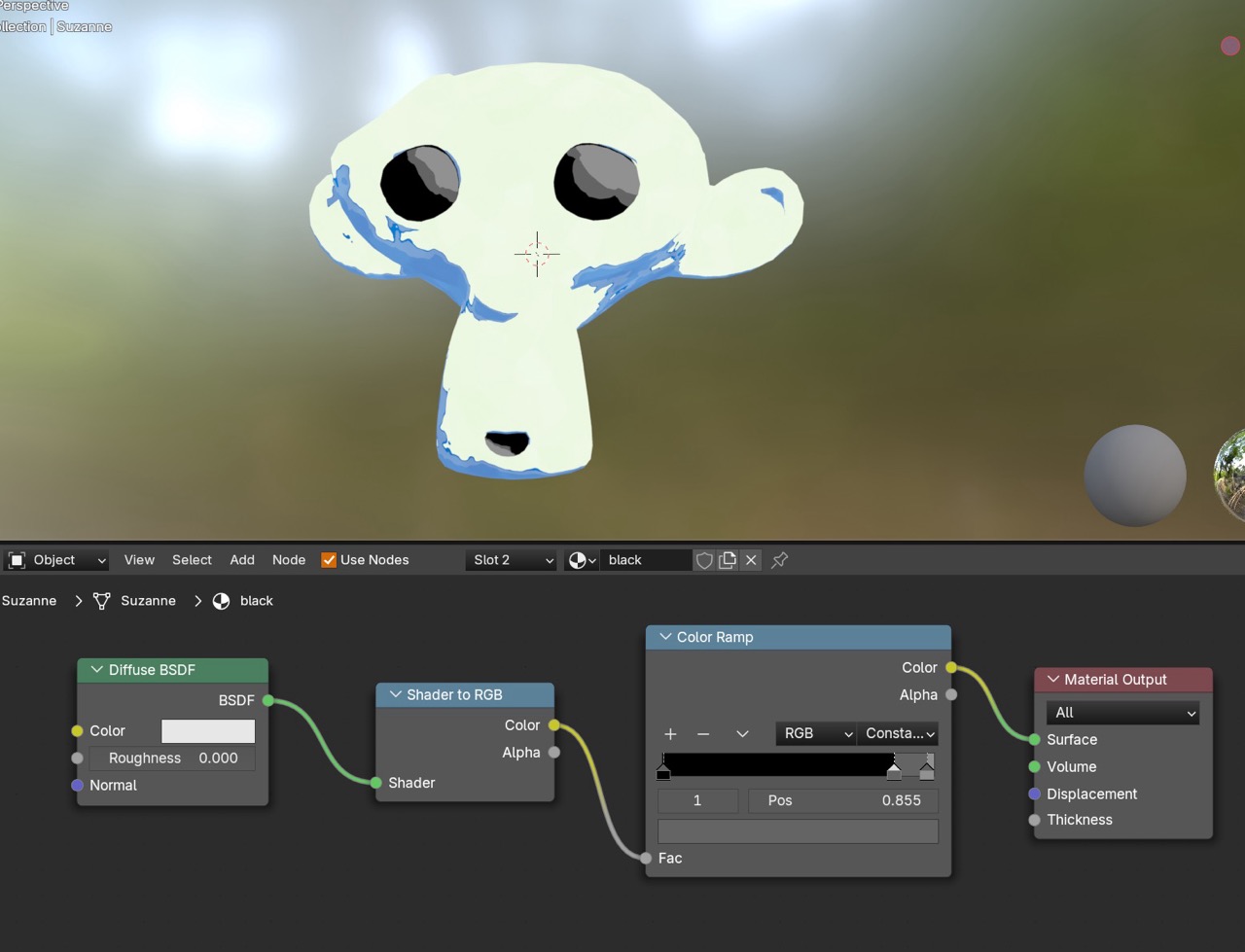
Task: Toggle the pin icon in the node editor header
Action: (x=779, y=560)
